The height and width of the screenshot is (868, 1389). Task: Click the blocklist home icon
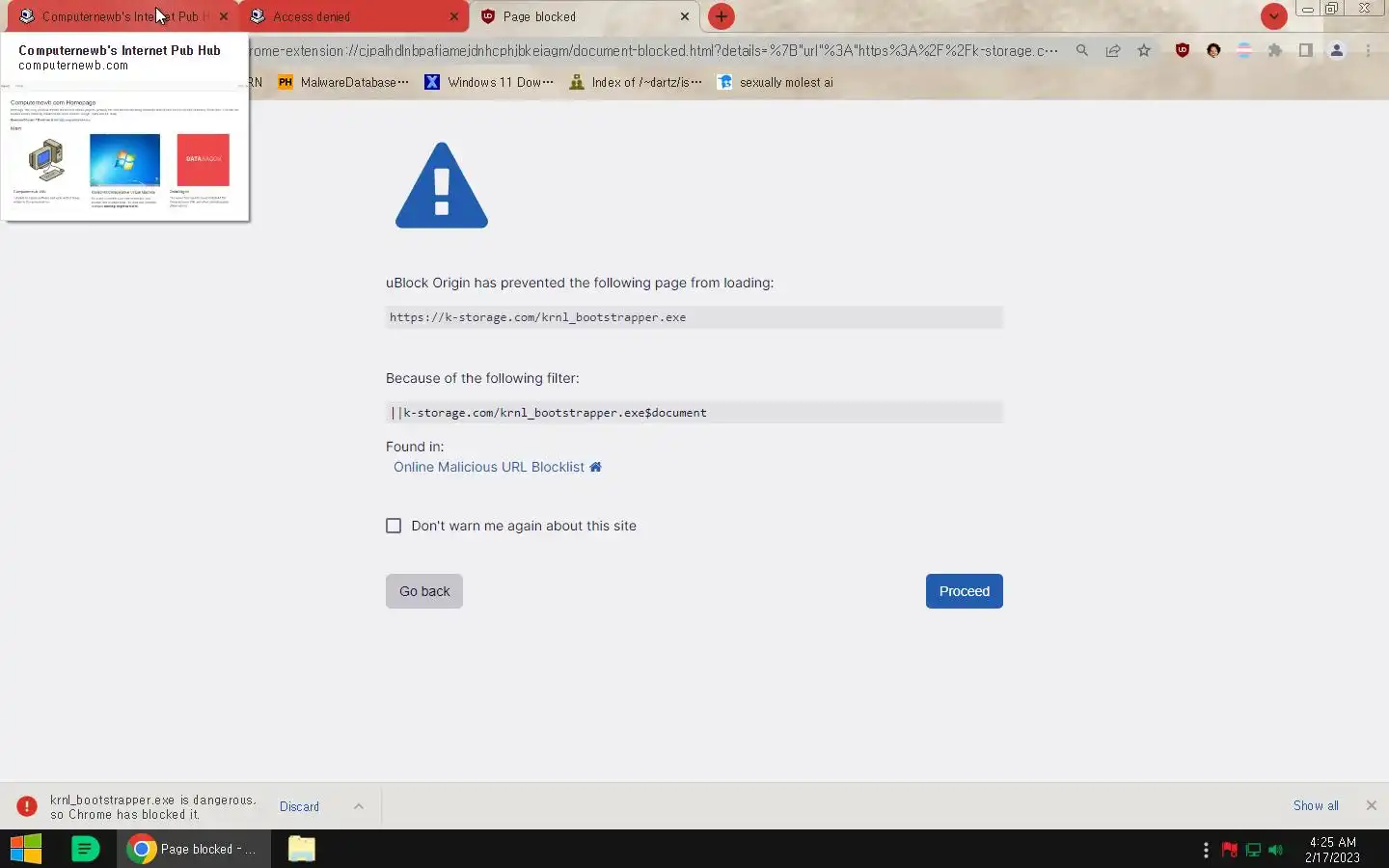[x=595, y=467]
